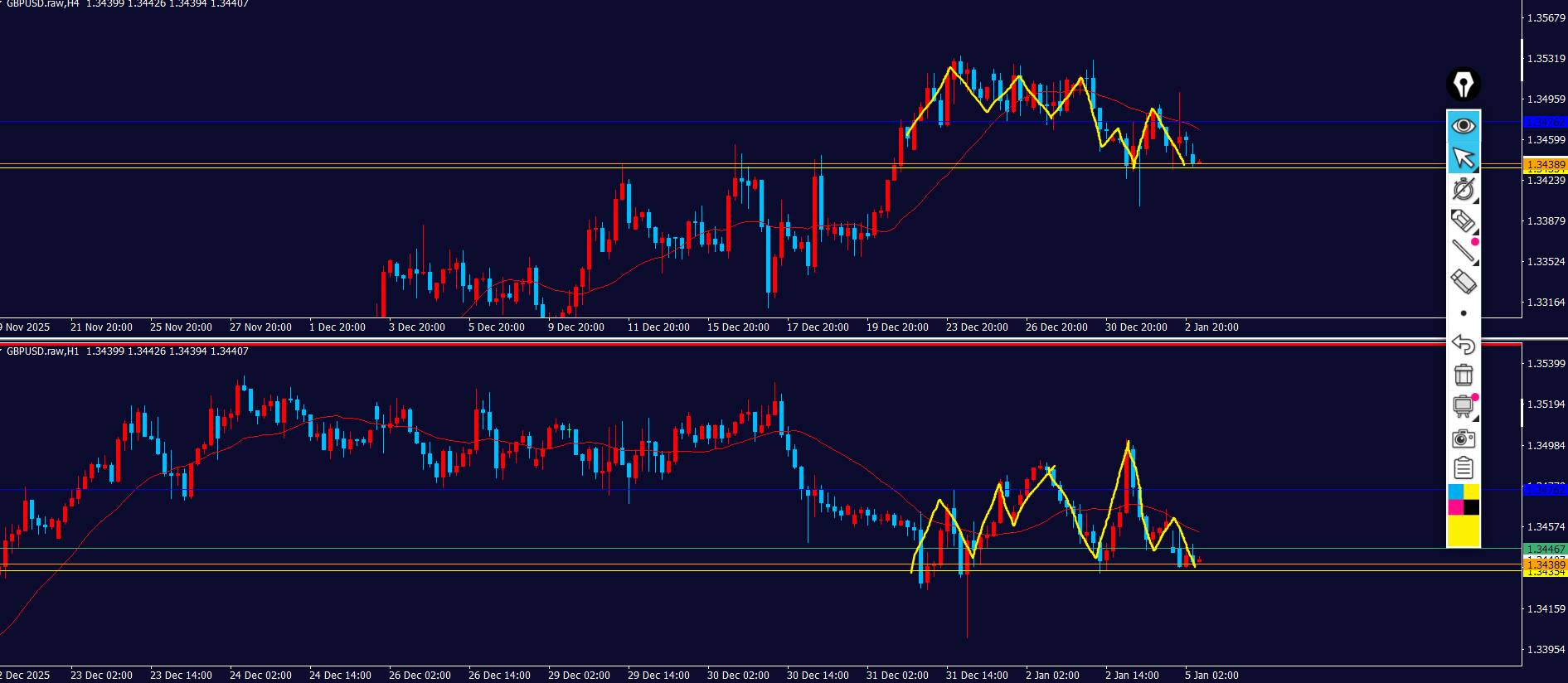The image size is (1568, 683).
Task: Select the arrow cursor tool
Action: click(x=1464, y=157)
